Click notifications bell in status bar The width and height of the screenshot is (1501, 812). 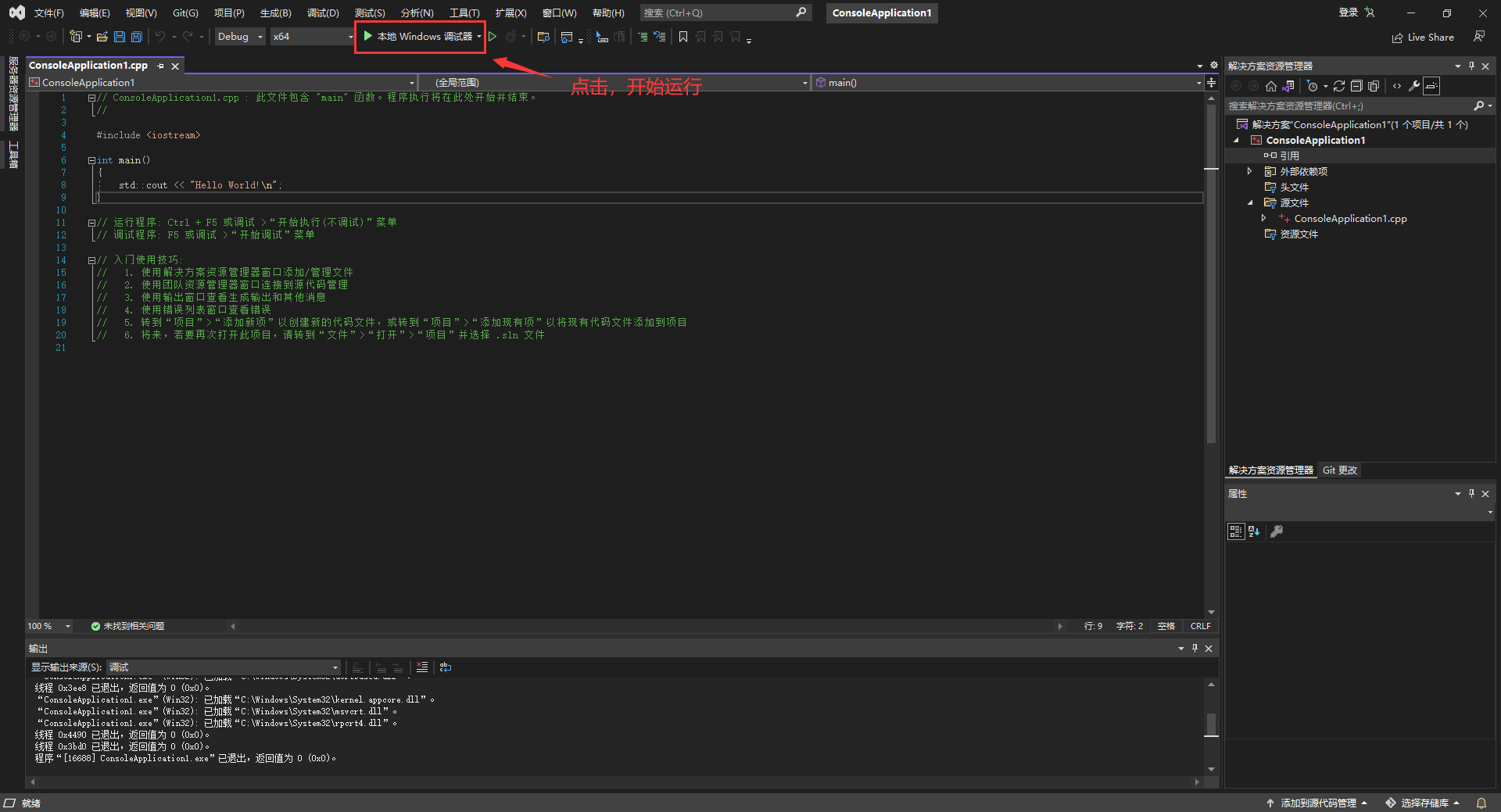[x=1481, y=803]
